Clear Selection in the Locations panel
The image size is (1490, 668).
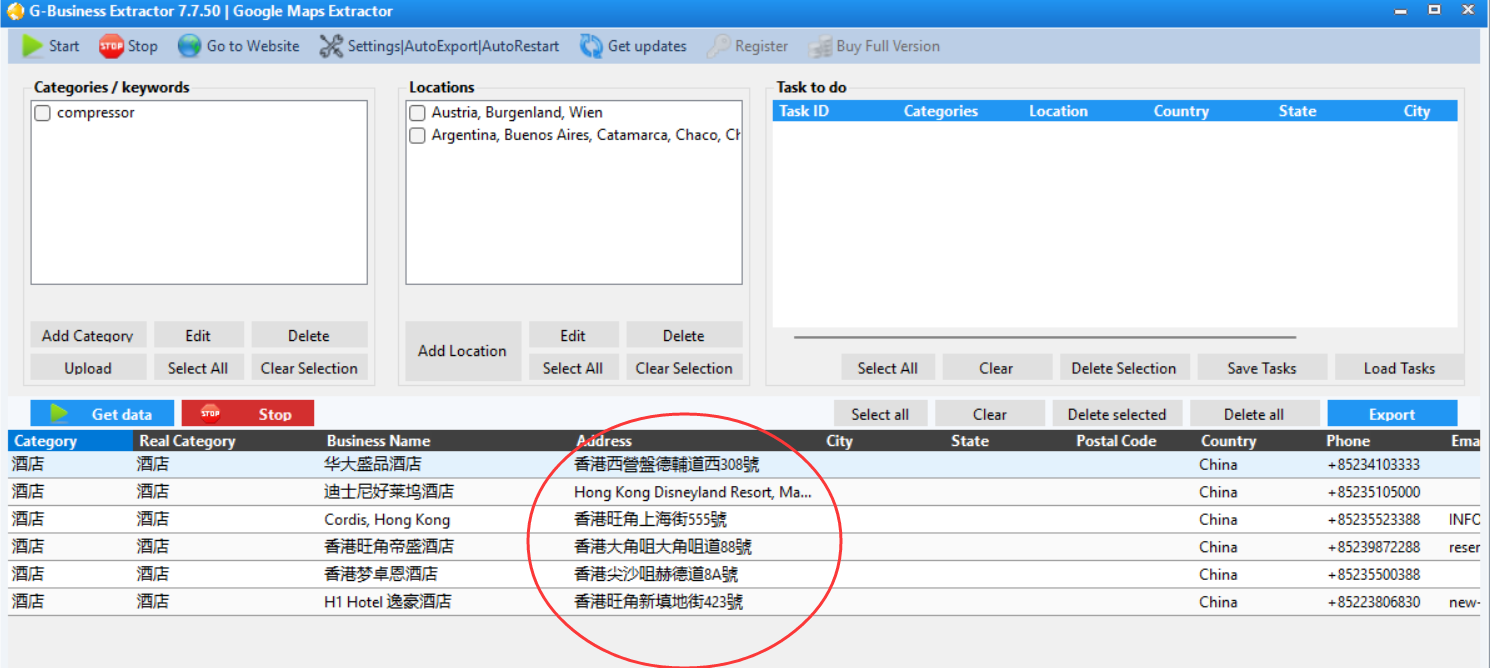point(684,367)
